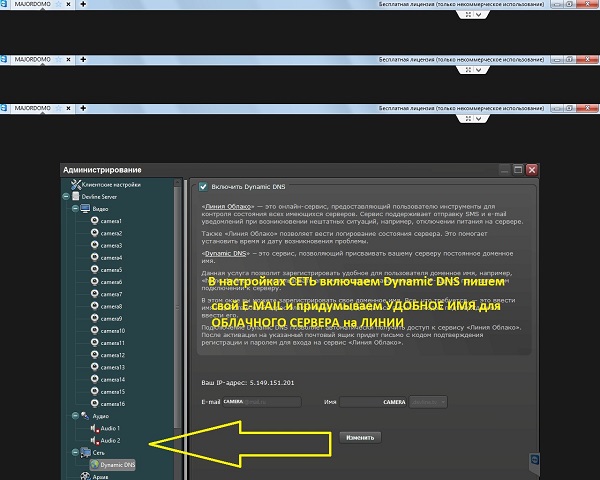Collapse the Аудио tree branch
This screenshot has height=480, width=600.
[x=74, y=416]
